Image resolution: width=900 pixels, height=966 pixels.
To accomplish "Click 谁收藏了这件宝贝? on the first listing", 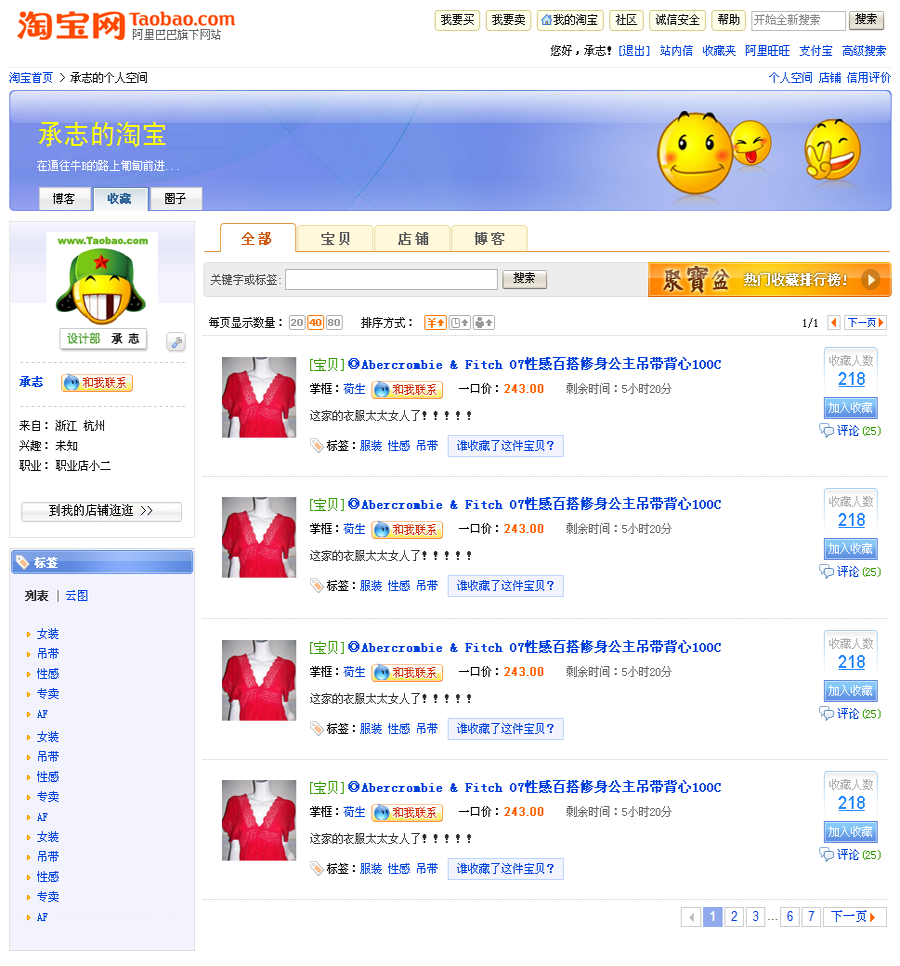I will tap(505, 446).
